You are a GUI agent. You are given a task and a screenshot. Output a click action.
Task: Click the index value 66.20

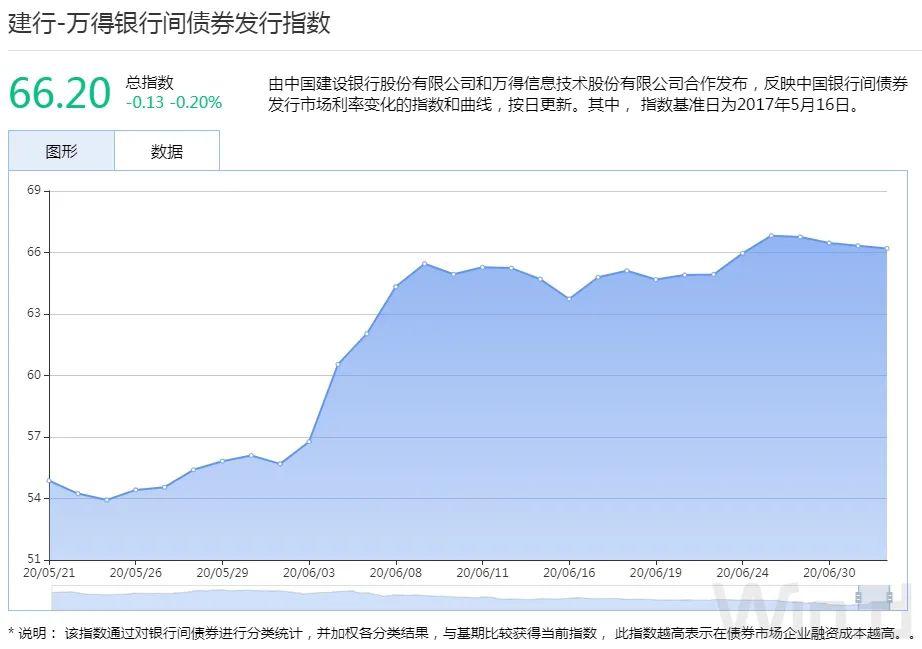coord(59,93)
